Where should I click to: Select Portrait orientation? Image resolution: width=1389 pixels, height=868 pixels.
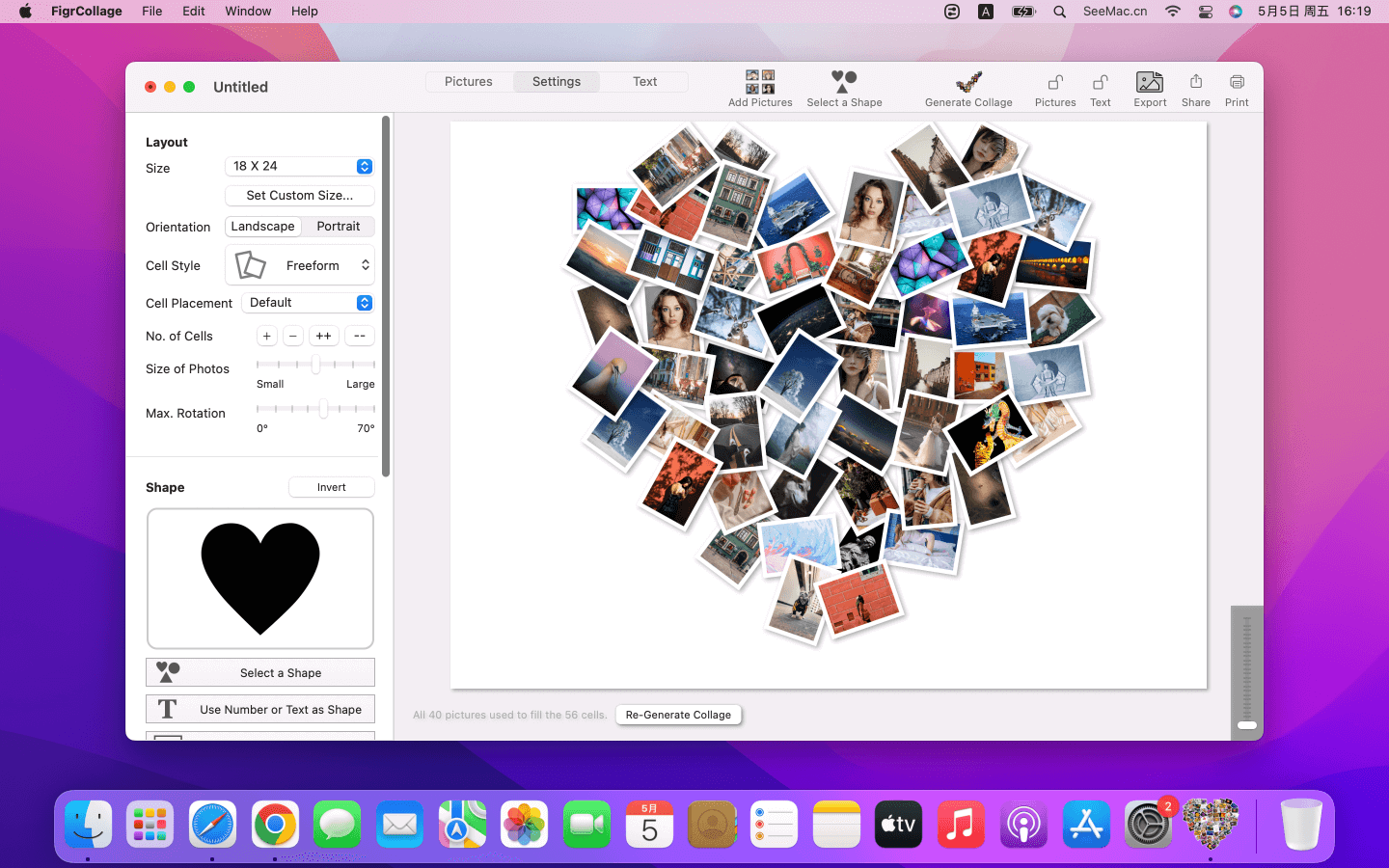(x=338, y=227)
